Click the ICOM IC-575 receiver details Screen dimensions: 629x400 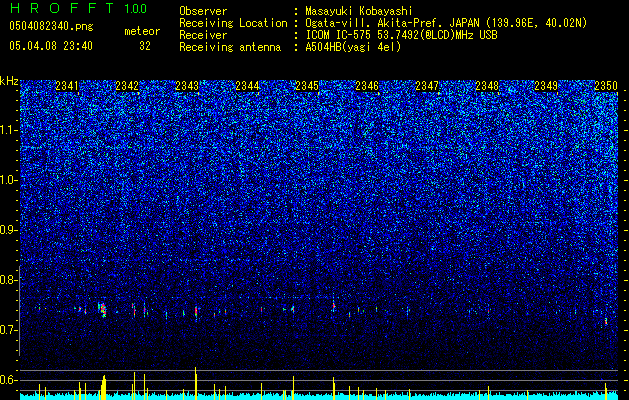(x=401, y=35)
